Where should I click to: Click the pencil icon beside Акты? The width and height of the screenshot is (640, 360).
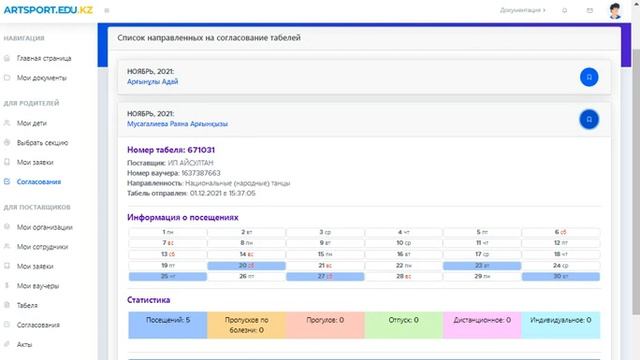(7, 344)
